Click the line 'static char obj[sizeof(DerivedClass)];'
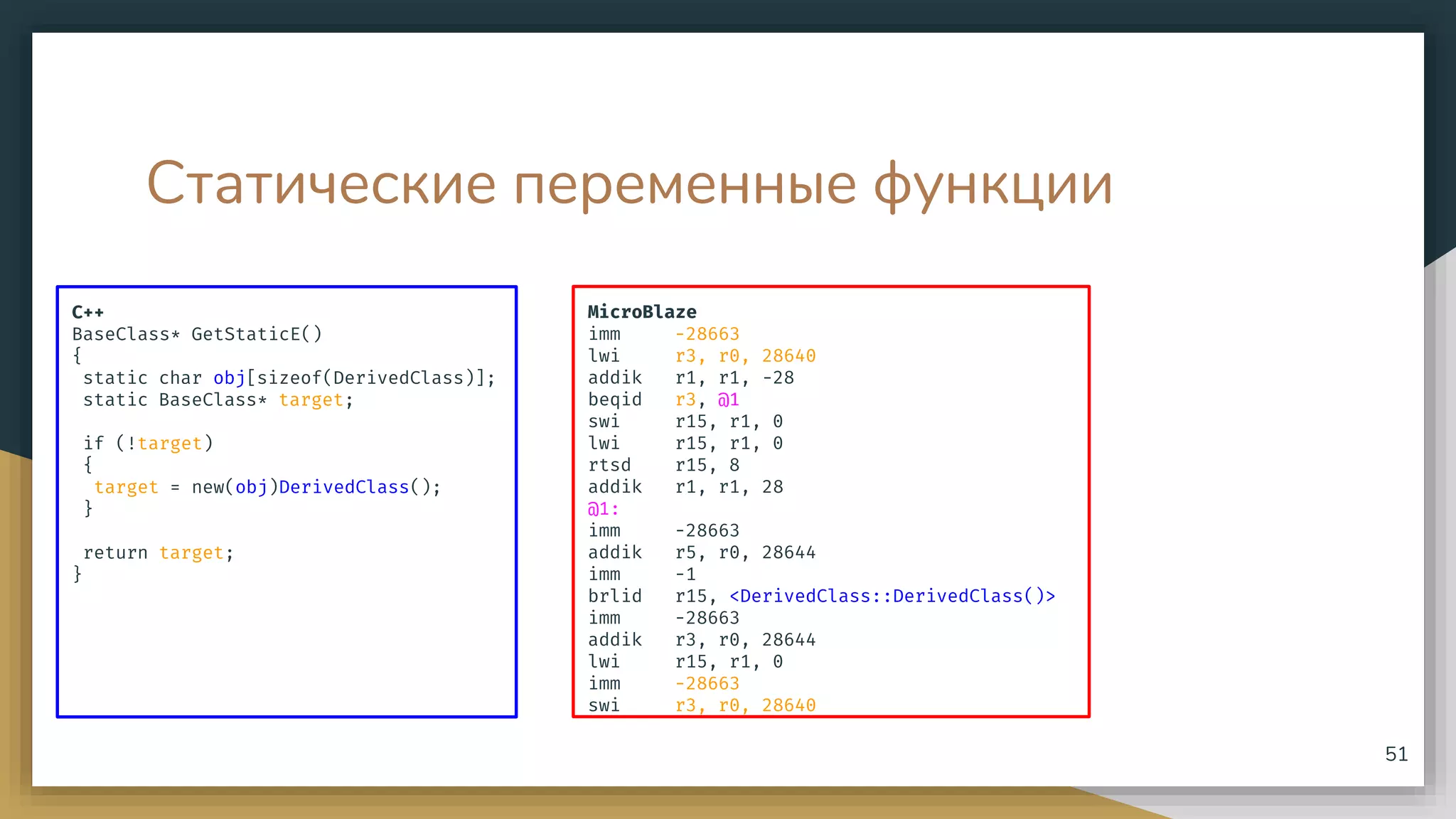Screen dimensions: 1456x819 pyautogui.click(x=289, y=378)
